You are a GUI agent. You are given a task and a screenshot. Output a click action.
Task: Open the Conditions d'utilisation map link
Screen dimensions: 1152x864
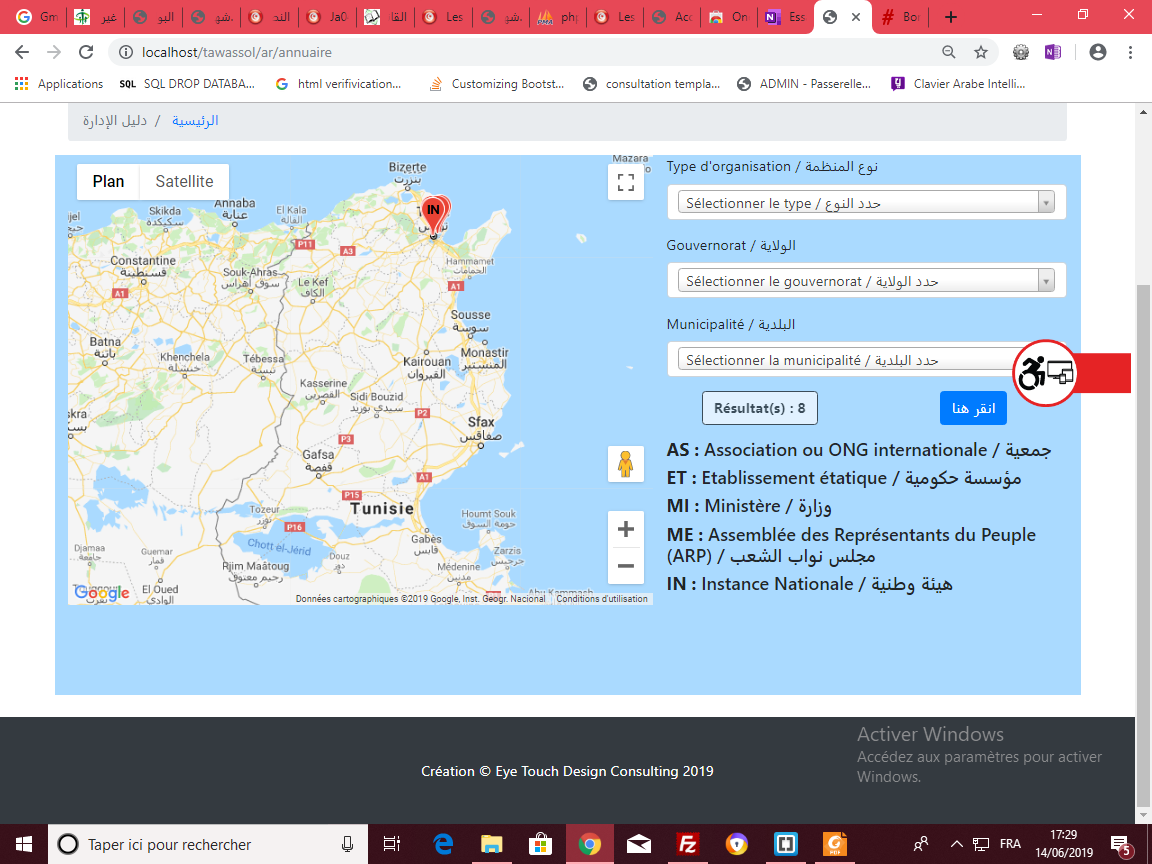coord(602,599)
